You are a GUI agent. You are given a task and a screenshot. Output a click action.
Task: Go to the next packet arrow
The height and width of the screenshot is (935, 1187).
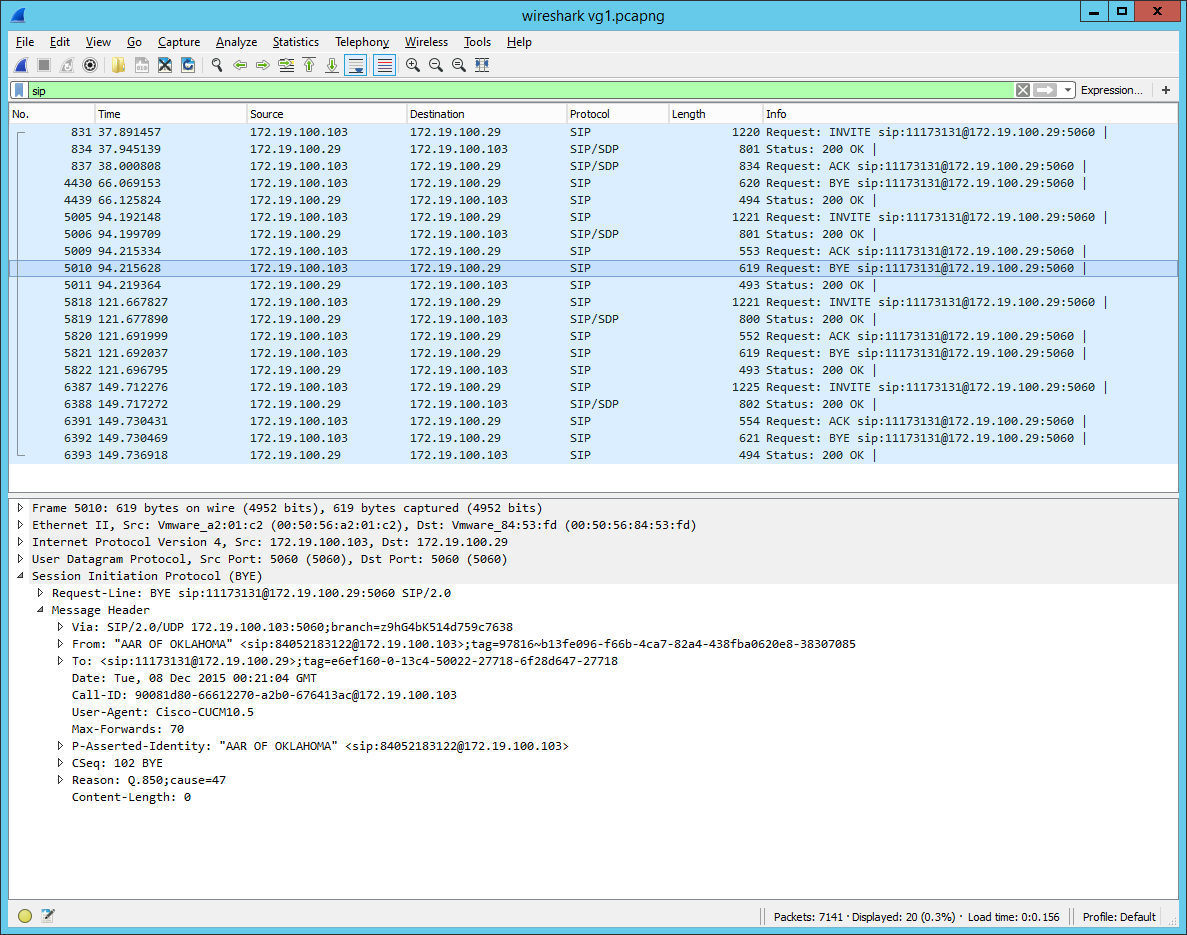(x=263, y=65)
